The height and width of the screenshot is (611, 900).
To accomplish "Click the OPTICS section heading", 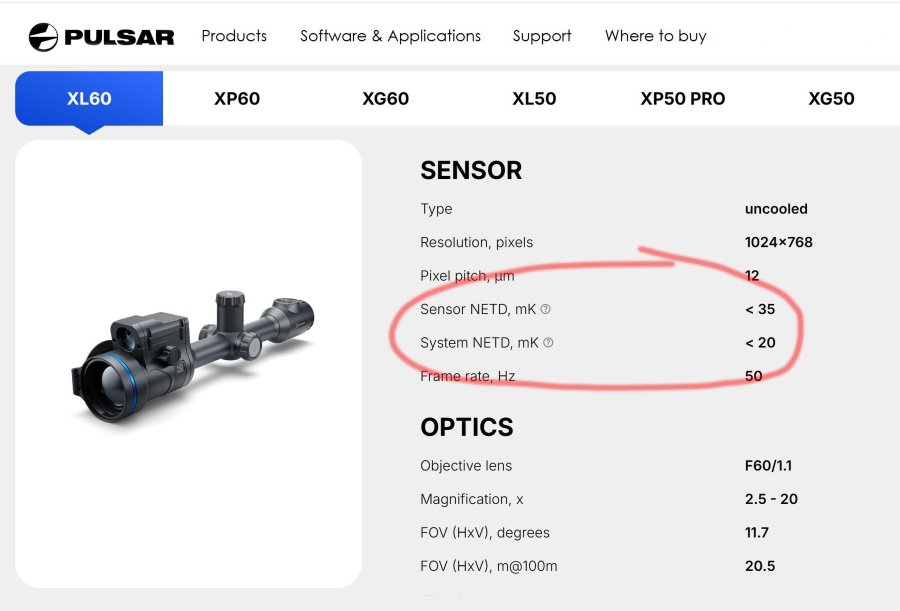I will tap(466, 427).
